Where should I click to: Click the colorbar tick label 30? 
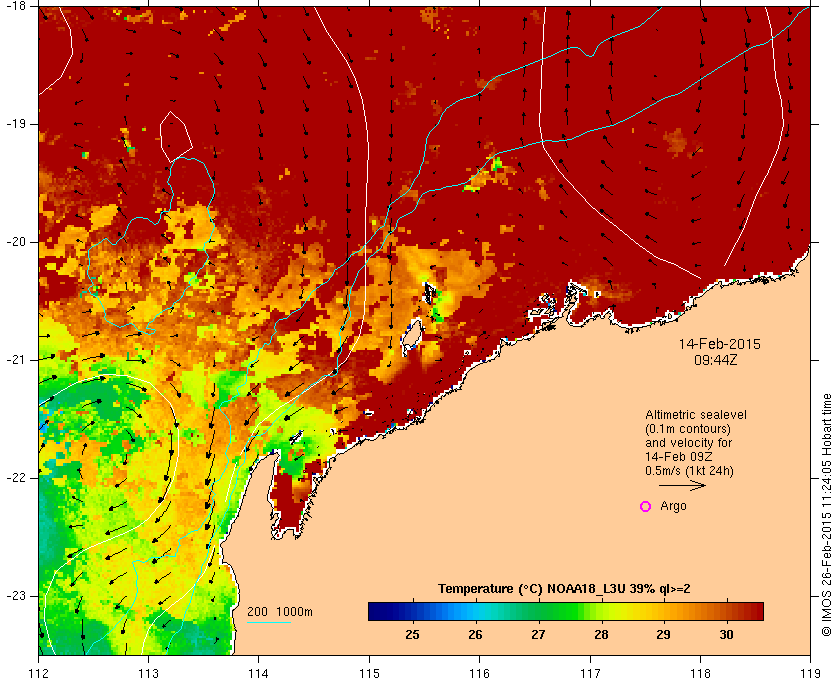pyautogui.click(x=726, y=635)
